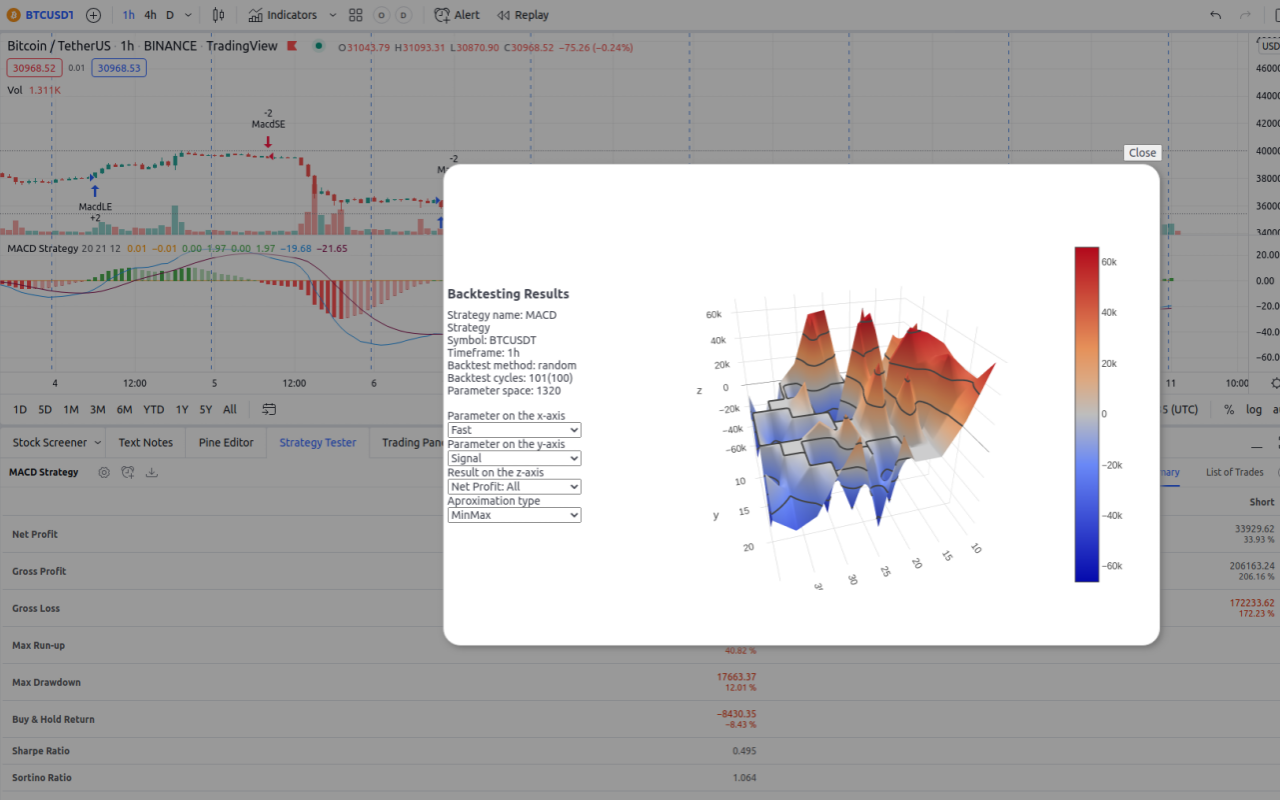
Task: Click the color scale bar beside the 3D plot
Action: tap(1087, 413)
